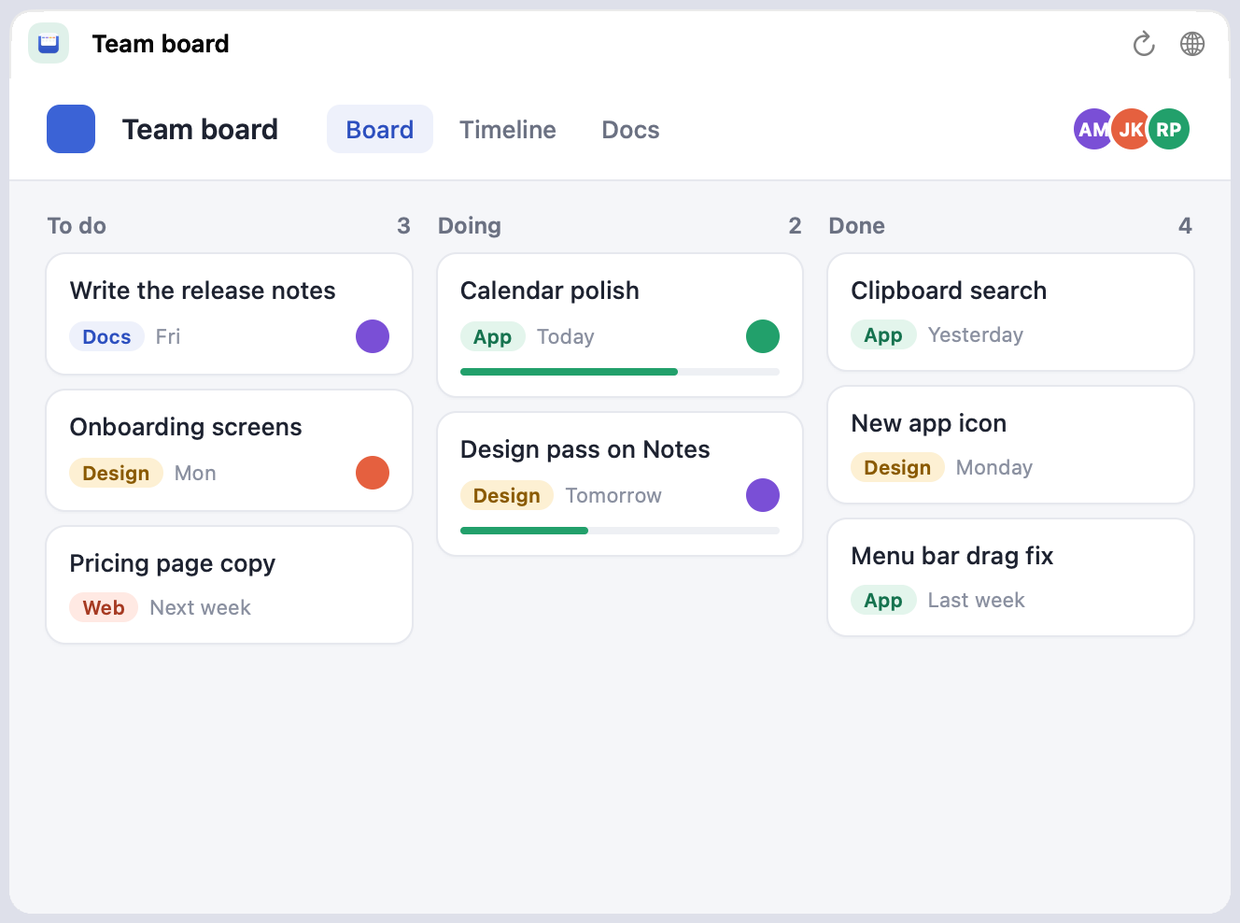Image resolution: width=1240 pixels, height=923 pixels.
Task: Open the Pricing page copy card title
Action: [x=173, y=563]
